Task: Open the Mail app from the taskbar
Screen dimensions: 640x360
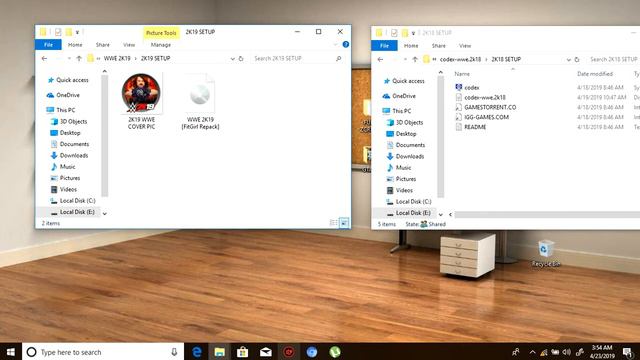Action: point(266,352)
